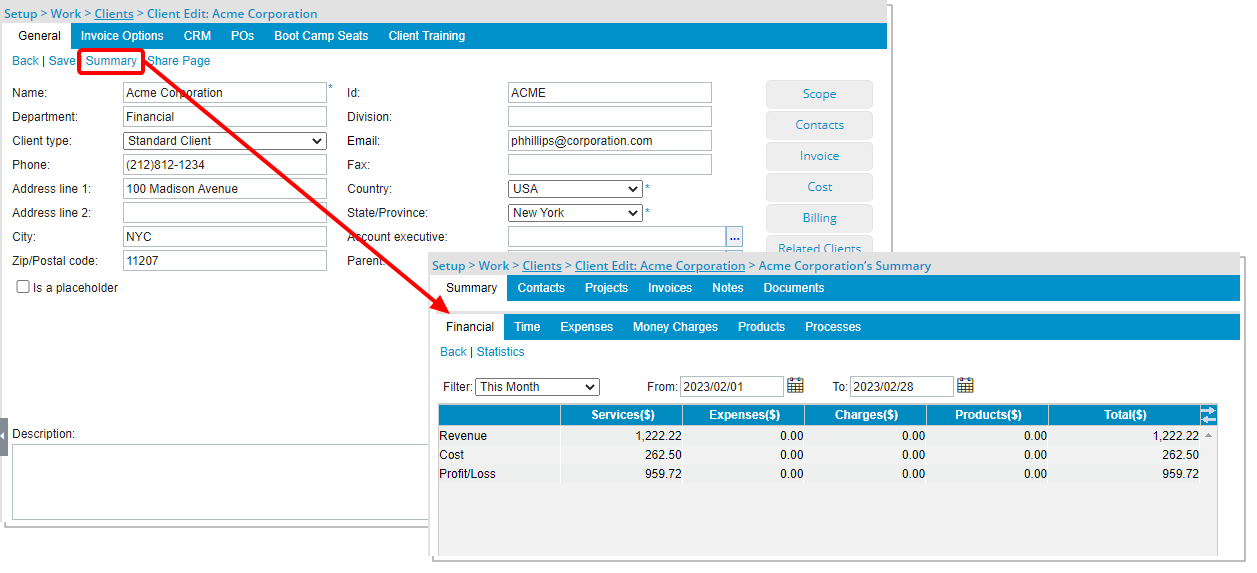This screenshot has height=573, width=1257.
Task: Select the Summary tab in summary window
Action: coord(471,288)
